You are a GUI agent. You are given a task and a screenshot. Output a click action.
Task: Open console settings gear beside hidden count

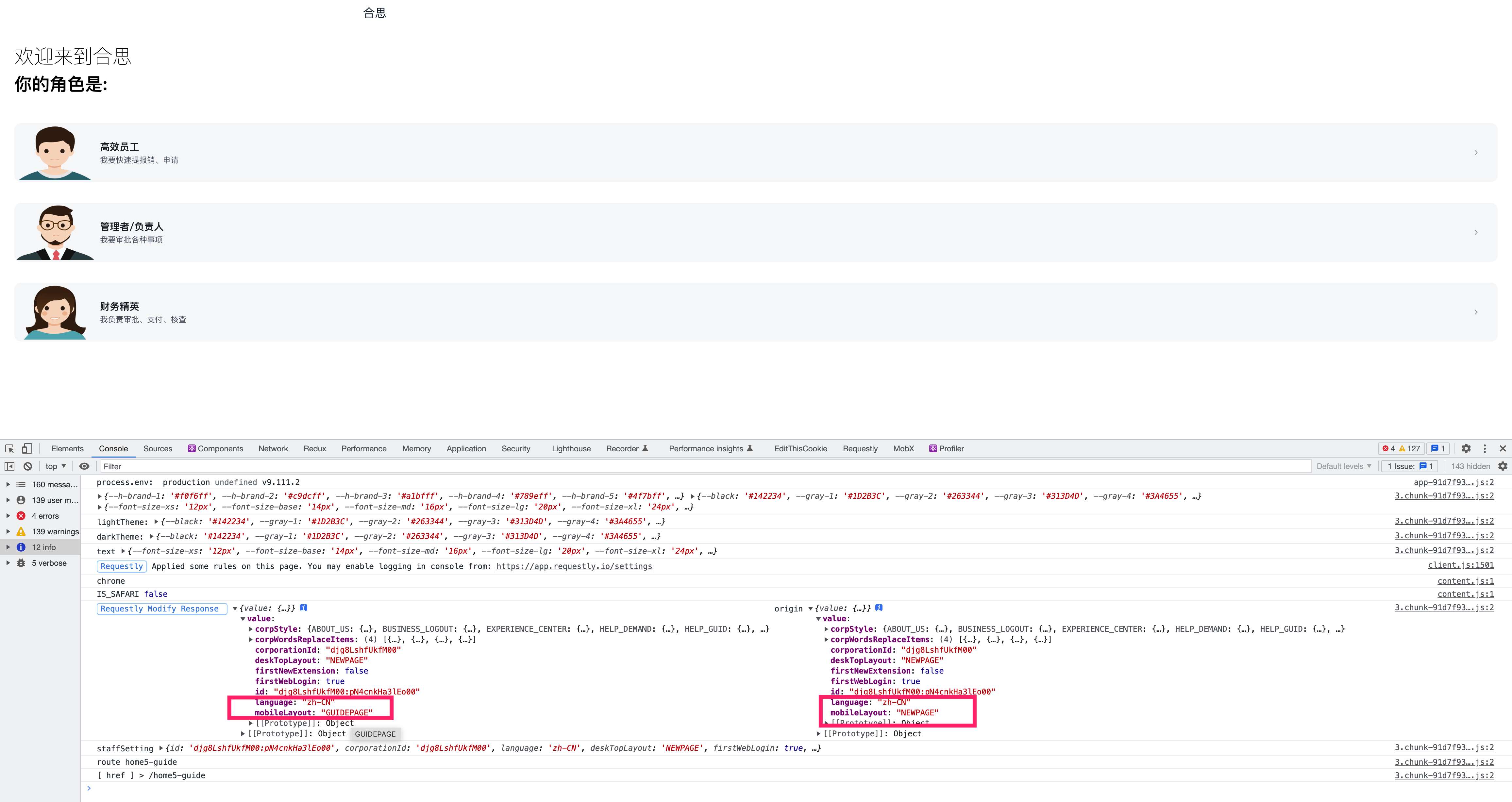(1503, 466)
